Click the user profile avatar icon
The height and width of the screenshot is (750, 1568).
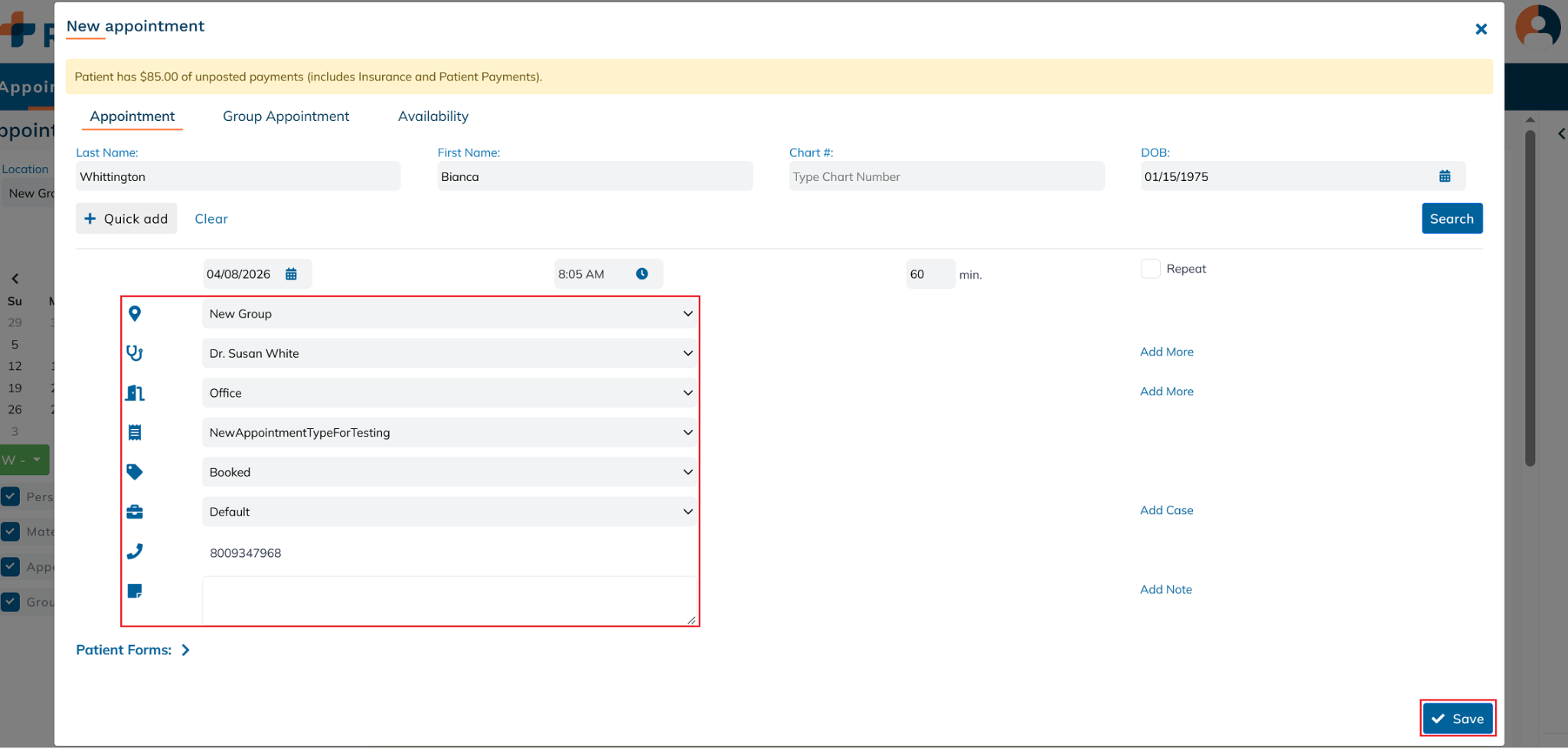(1537, 26)
